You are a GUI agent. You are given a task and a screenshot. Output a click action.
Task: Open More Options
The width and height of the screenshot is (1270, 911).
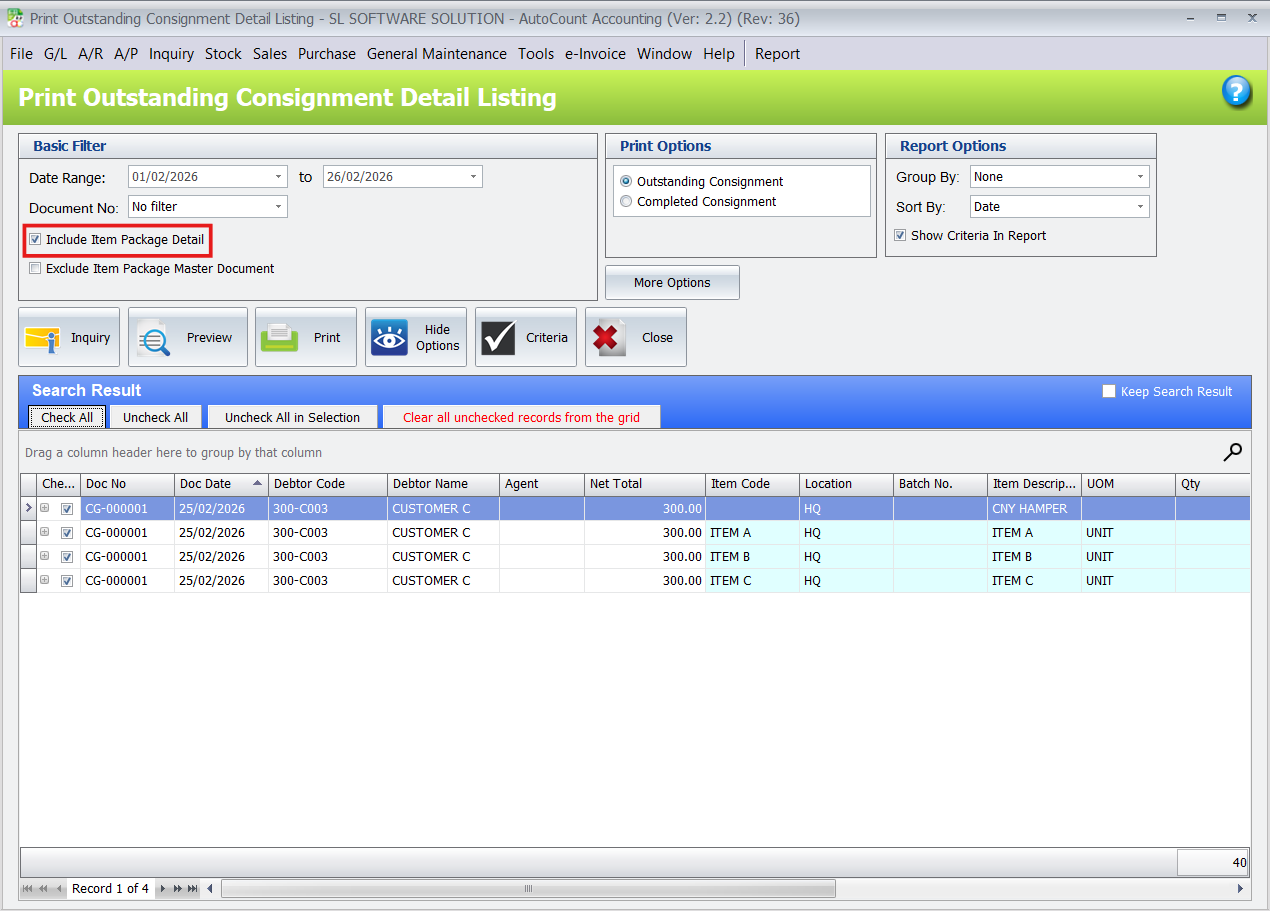(671, 282)
